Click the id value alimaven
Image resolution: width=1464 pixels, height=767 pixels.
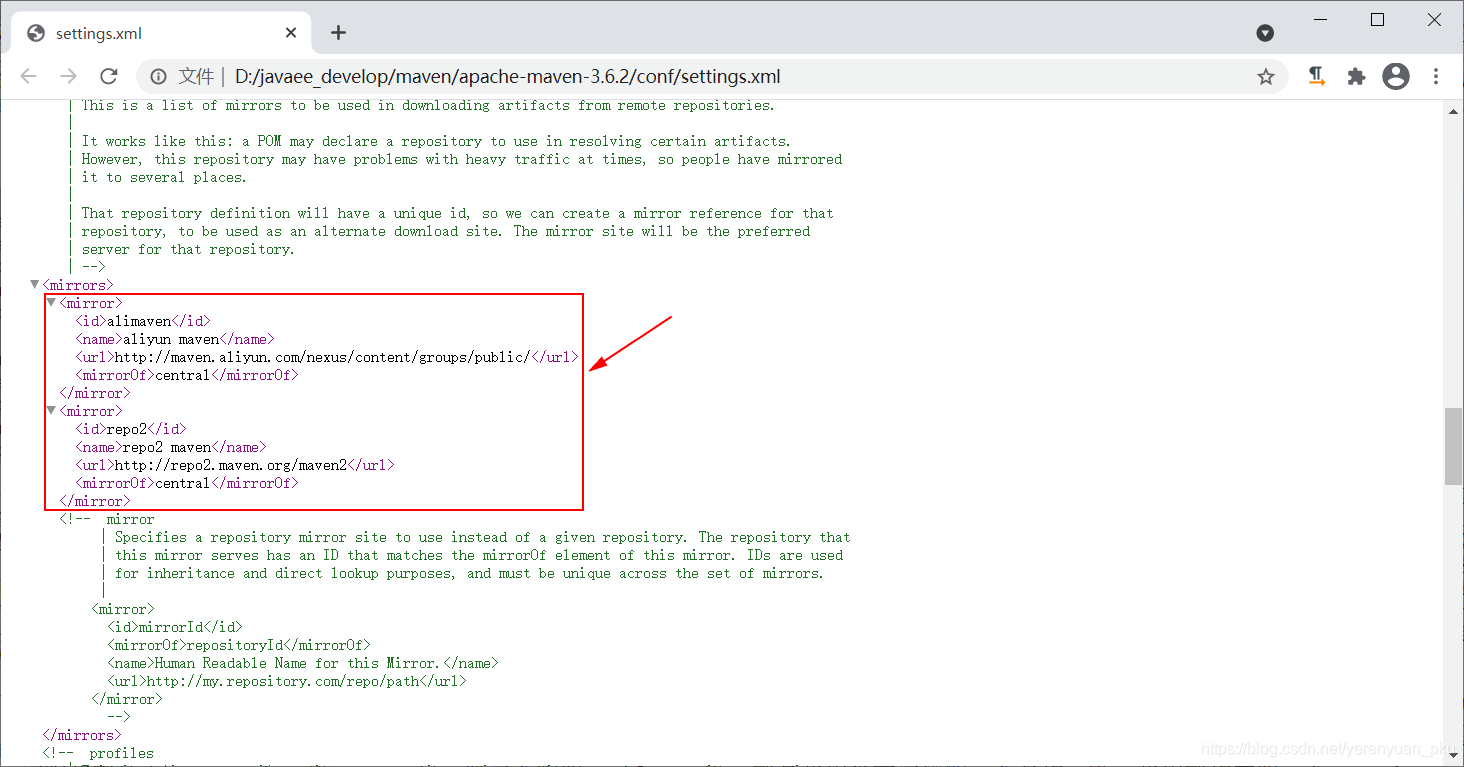(139, 321)
